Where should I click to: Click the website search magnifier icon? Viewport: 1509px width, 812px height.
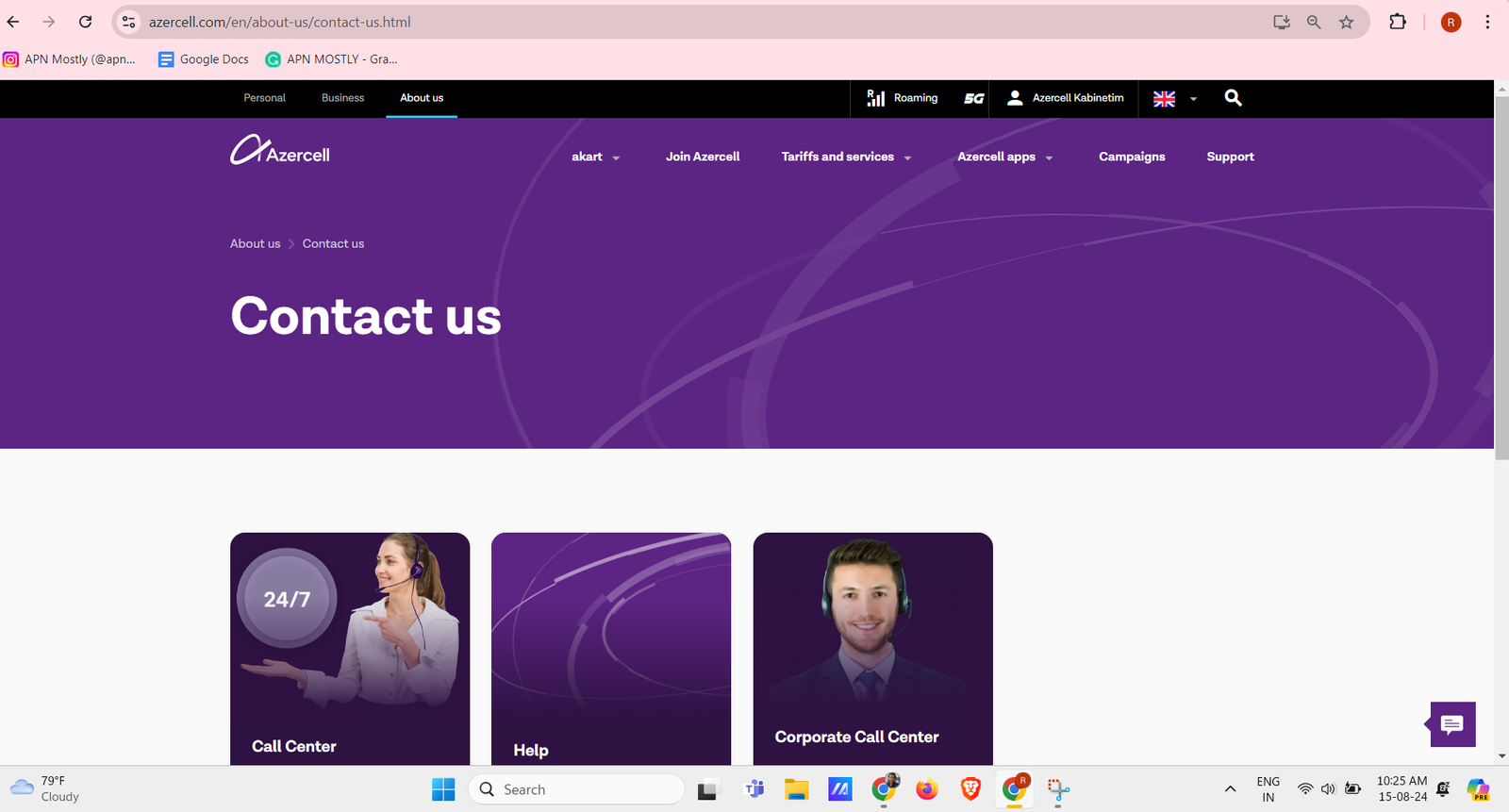(x=1233, y=98)
